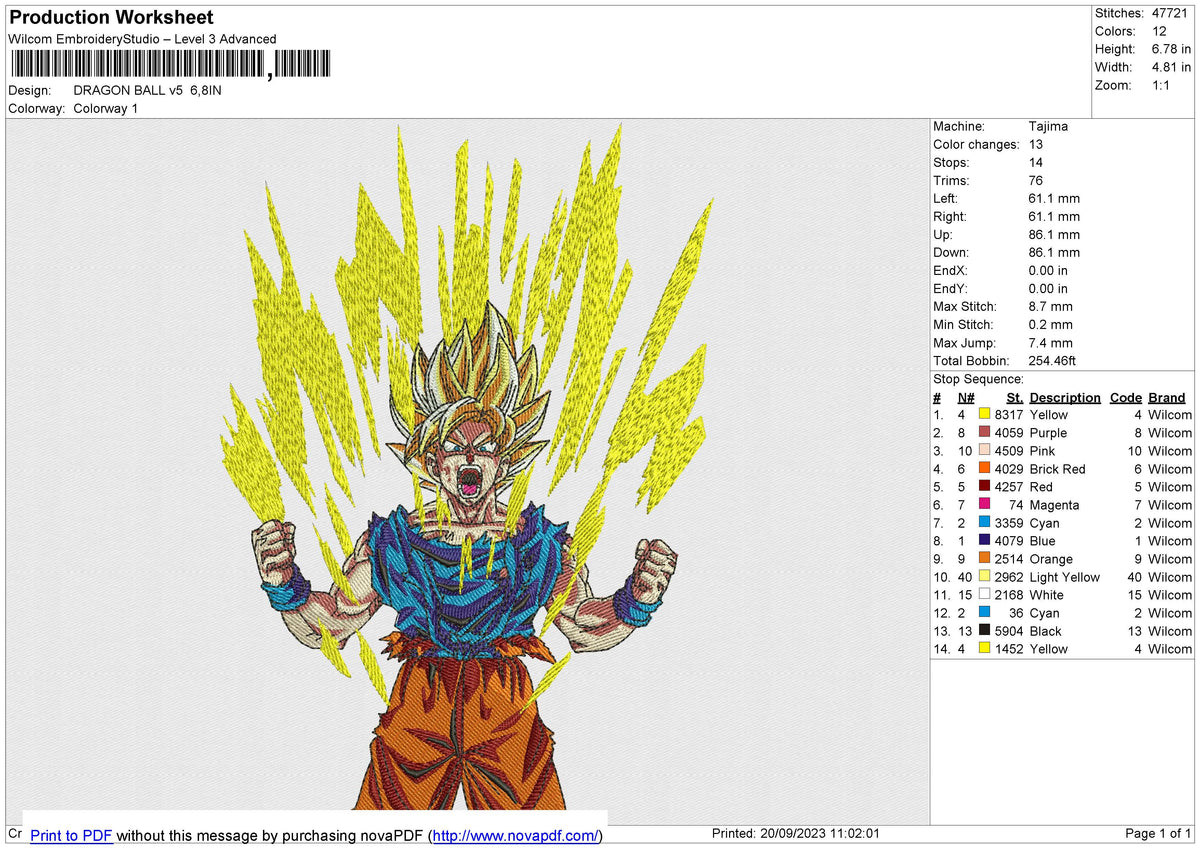Click the Color changes value 13
The width and height of the screenshot is (1200, 848).
[1036, 145]
